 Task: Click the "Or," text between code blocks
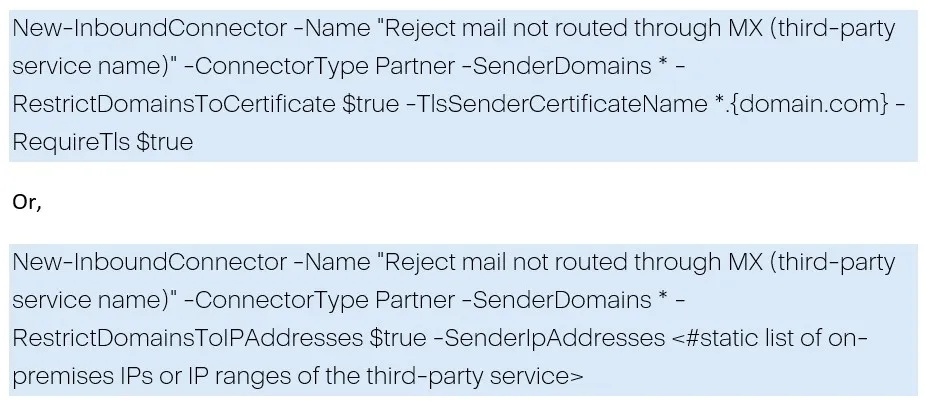point(27,203)
